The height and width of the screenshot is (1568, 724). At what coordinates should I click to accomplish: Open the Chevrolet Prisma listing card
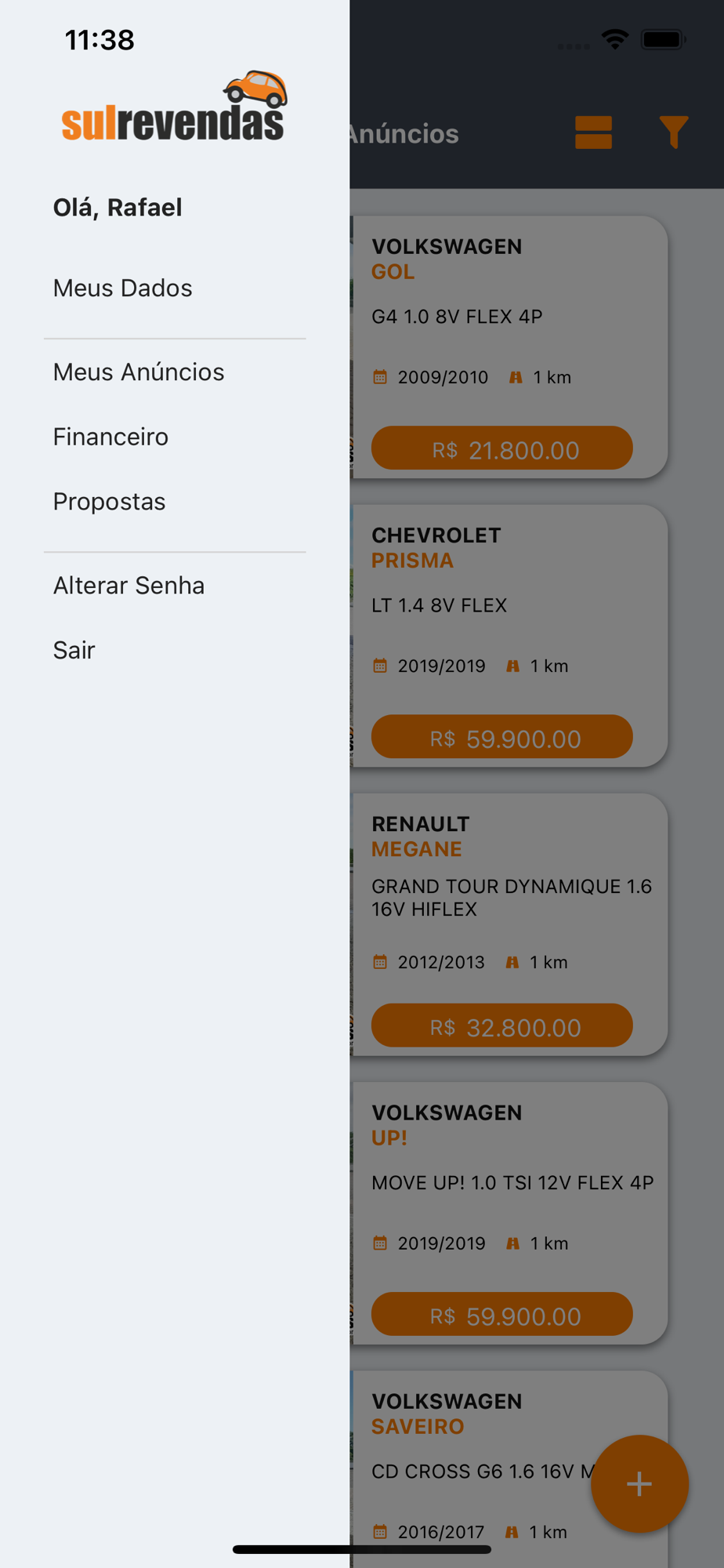point(509,612)
